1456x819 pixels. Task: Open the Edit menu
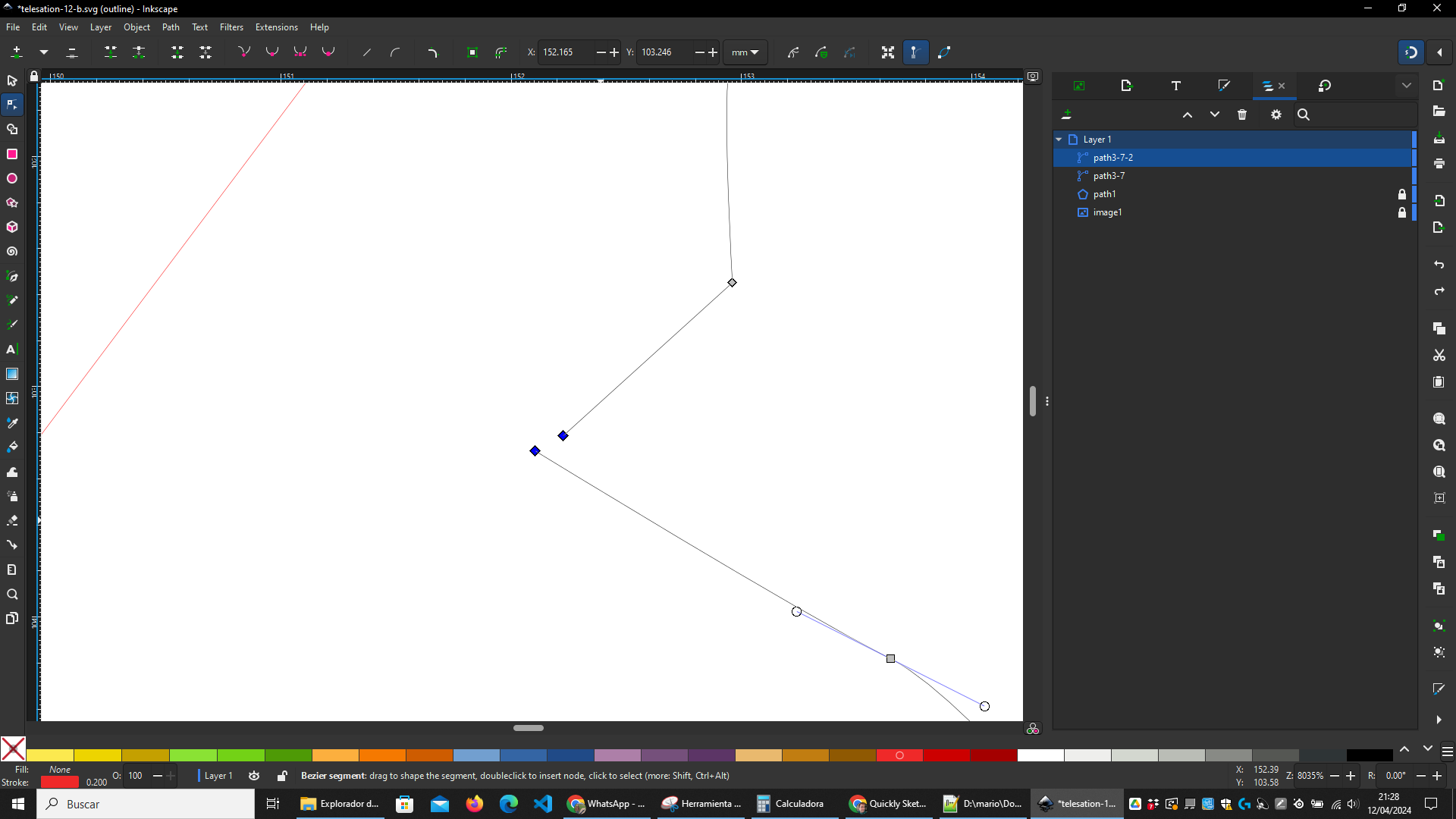tap(39, 27)
